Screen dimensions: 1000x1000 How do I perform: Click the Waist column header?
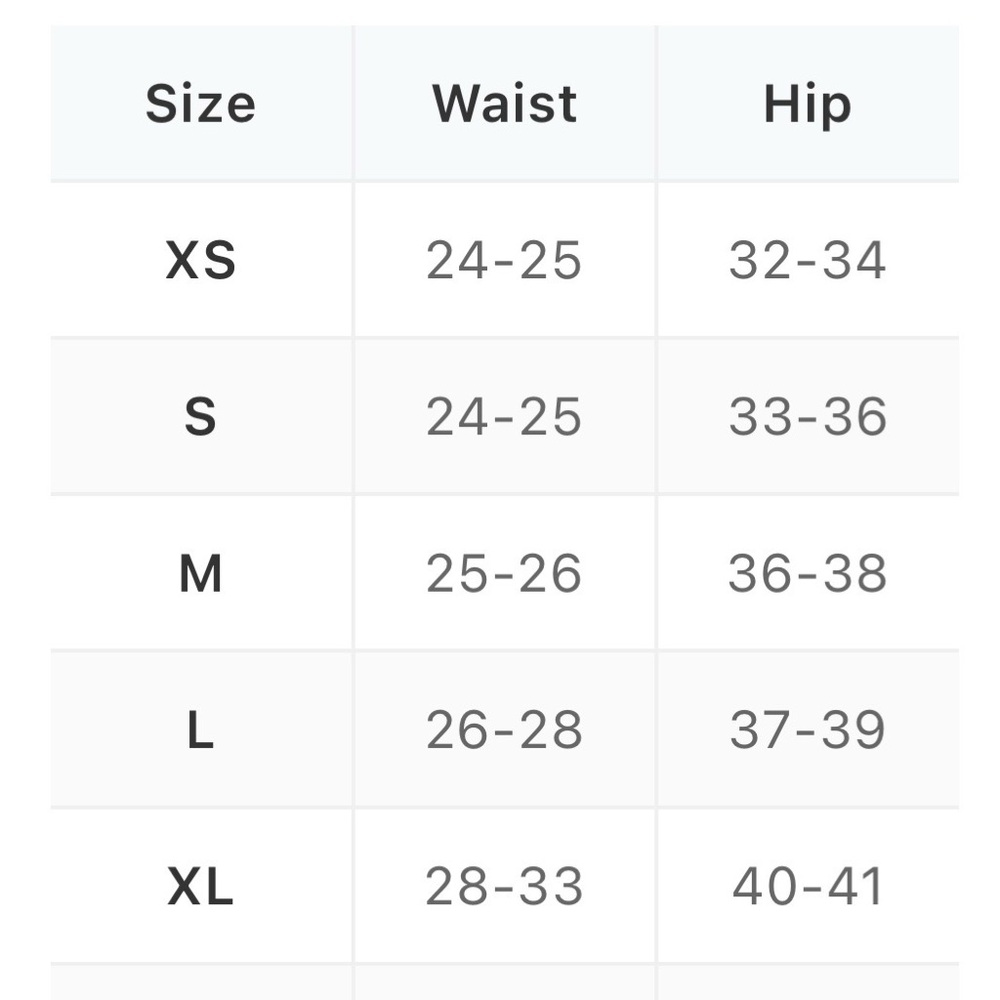coord(504,104)
